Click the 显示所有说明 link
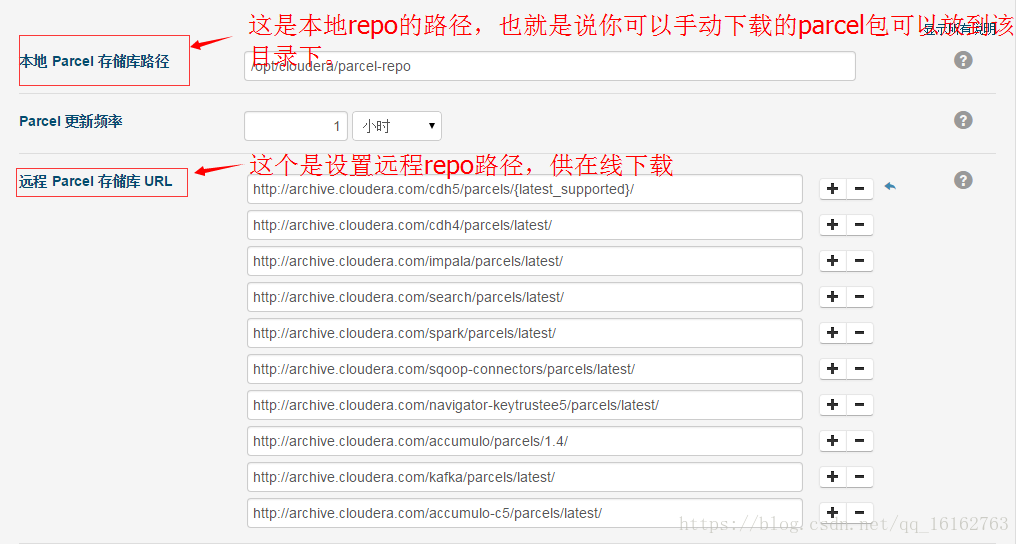 (x=960, y=29)
